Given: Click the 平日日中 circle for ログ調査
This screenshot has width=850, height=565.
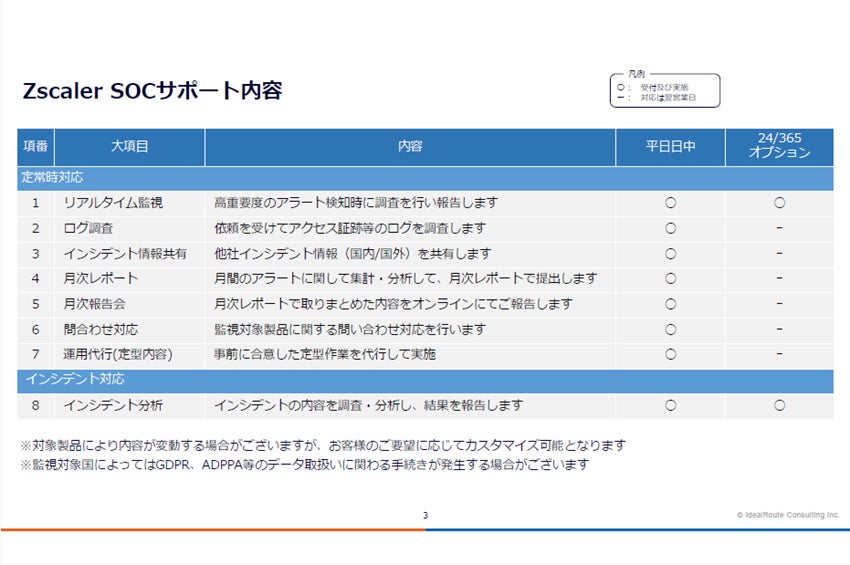Looking at the screenshot, I should [671, 228].
